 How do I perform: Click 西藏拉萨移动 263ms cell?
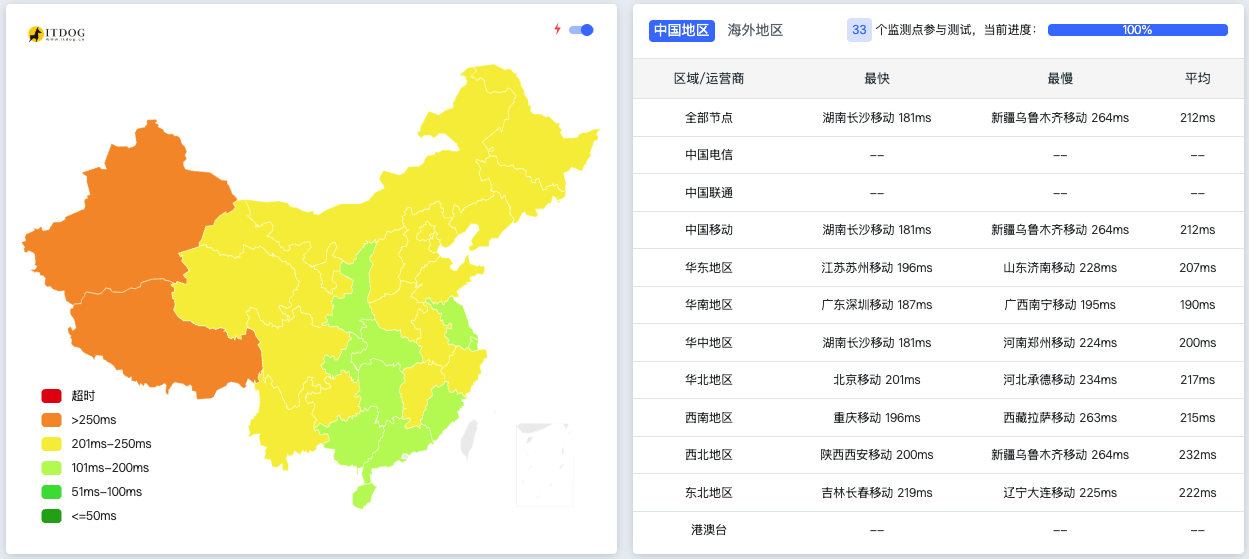(1060, 418)
